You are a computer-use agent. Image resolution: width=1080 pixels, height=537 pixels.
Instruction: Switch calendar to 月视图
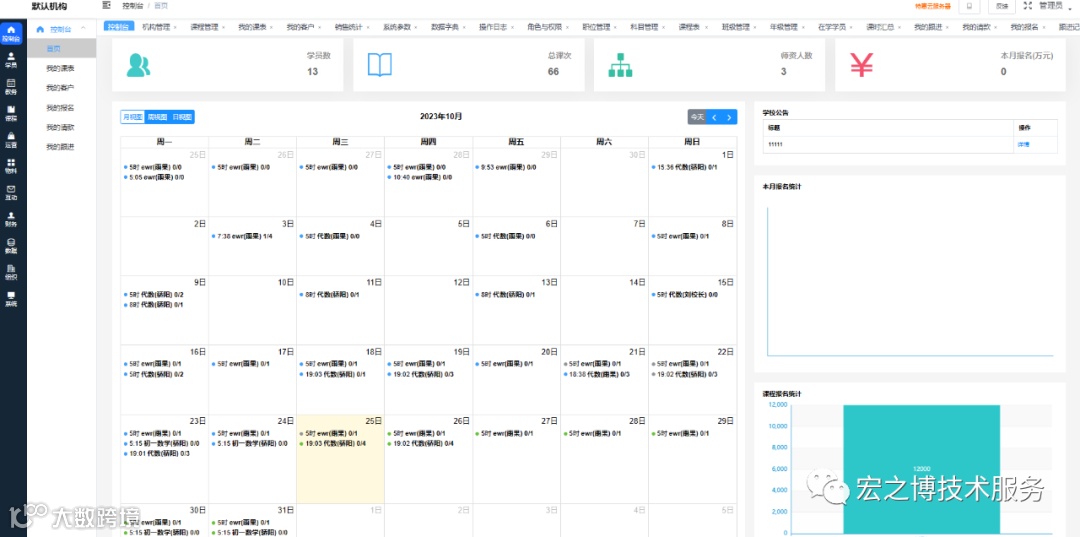click(133, 117)
